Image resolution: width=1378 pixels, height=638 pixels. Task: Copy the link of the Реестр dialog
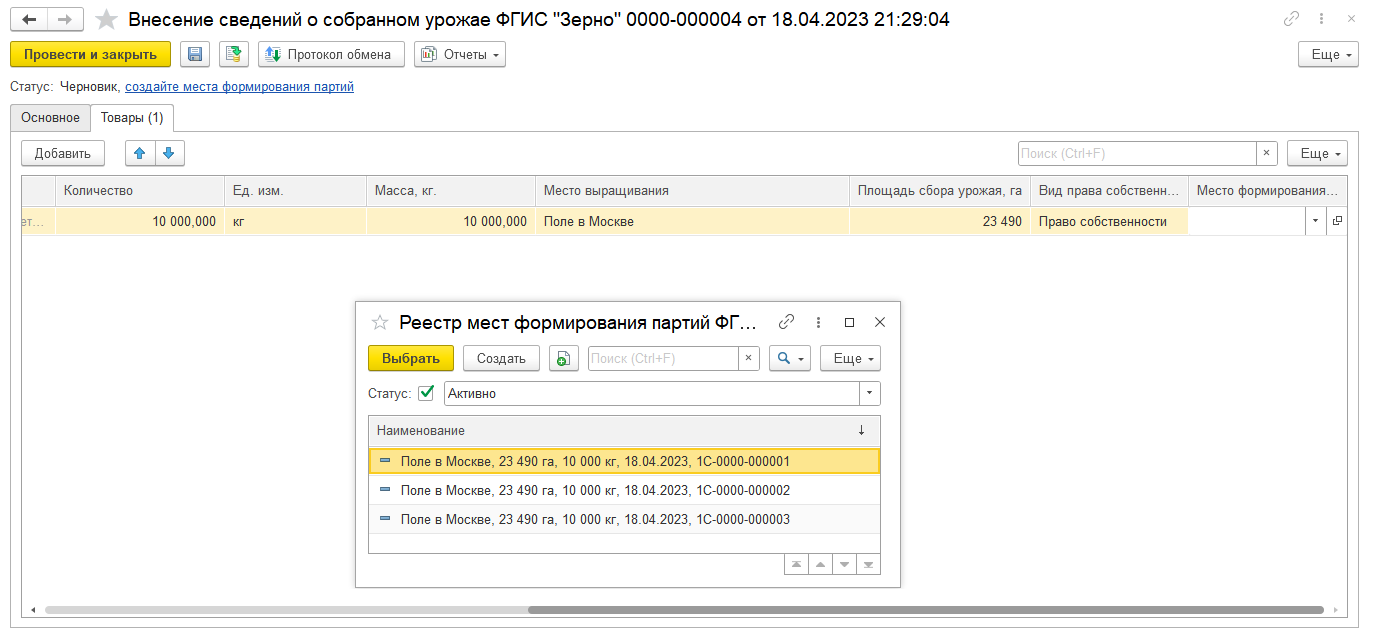click(787, 322)
